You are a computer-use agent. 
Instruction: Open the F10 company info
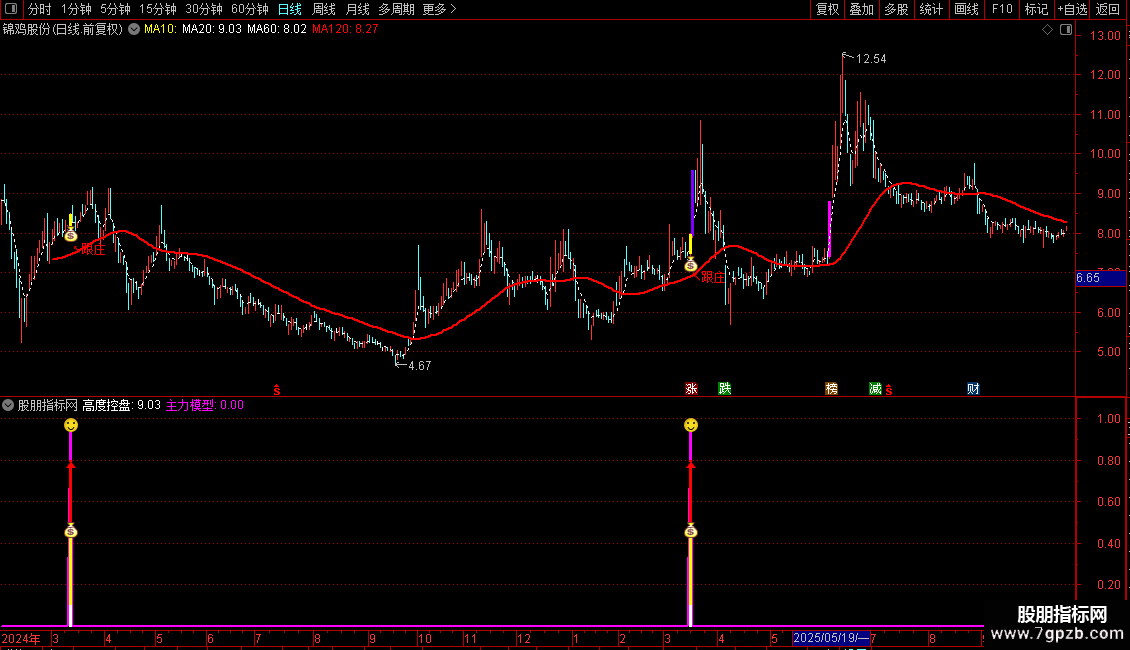(1002, 9)
